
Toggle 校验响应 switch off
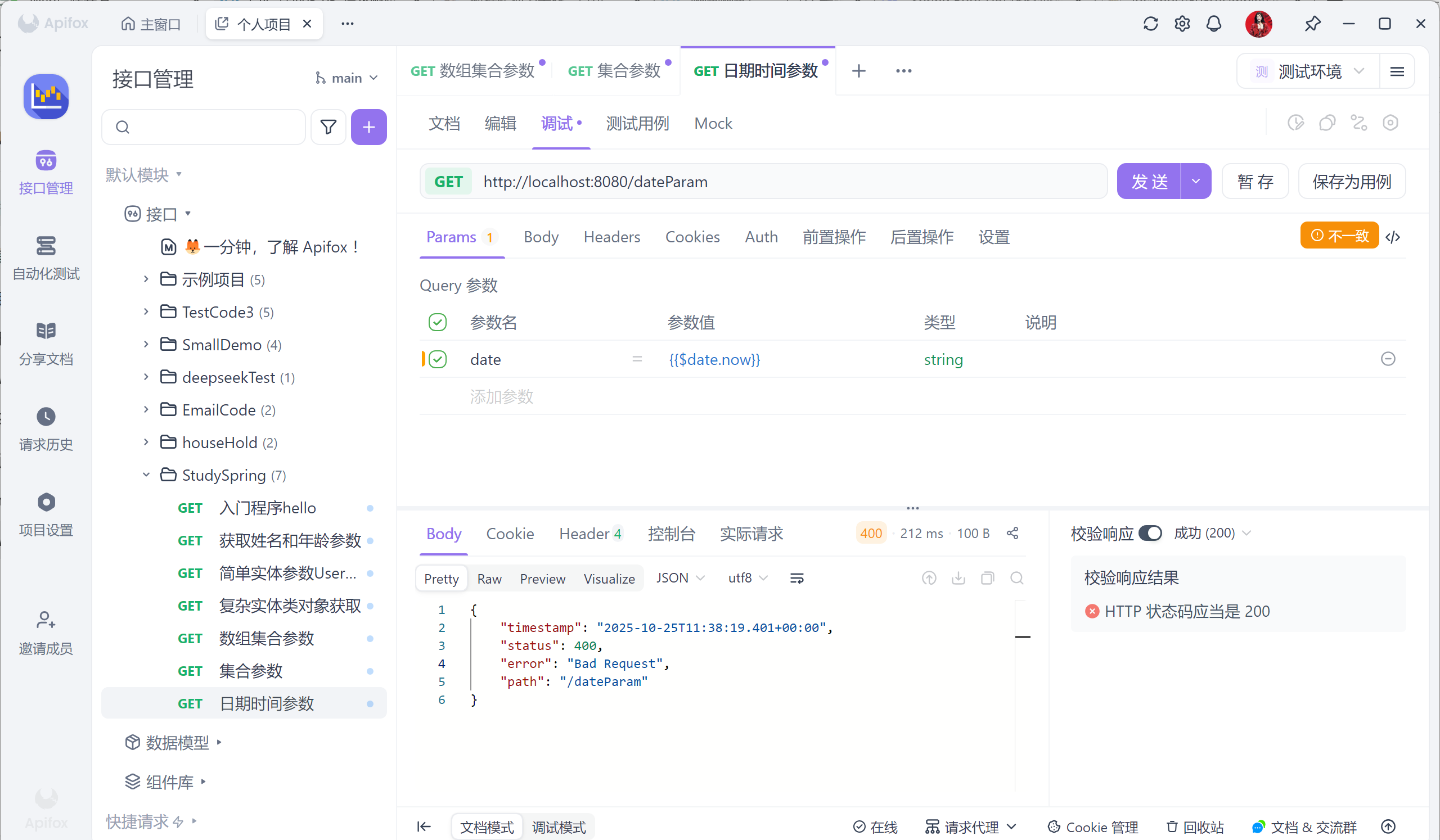point(1150,534)
